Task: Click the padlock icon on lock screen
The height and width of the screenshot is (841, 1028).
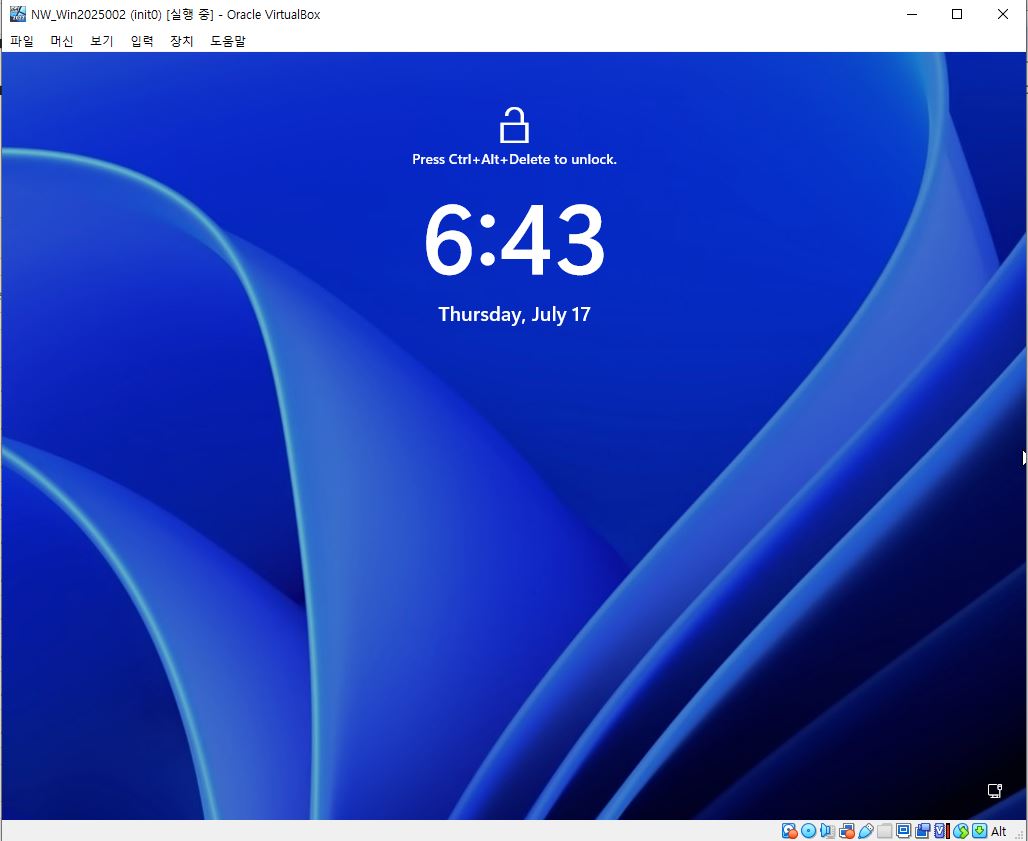Action: (x=515, y=125)
